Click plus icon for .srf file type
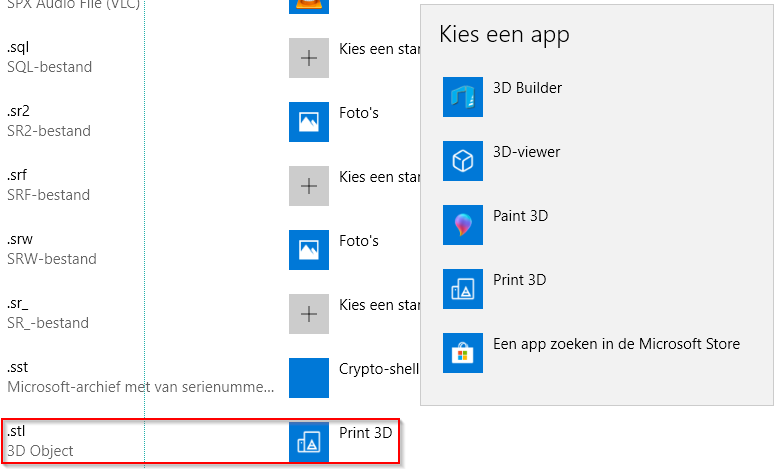The height and width of the screenshot is (469, 782). tap(309, 186)
